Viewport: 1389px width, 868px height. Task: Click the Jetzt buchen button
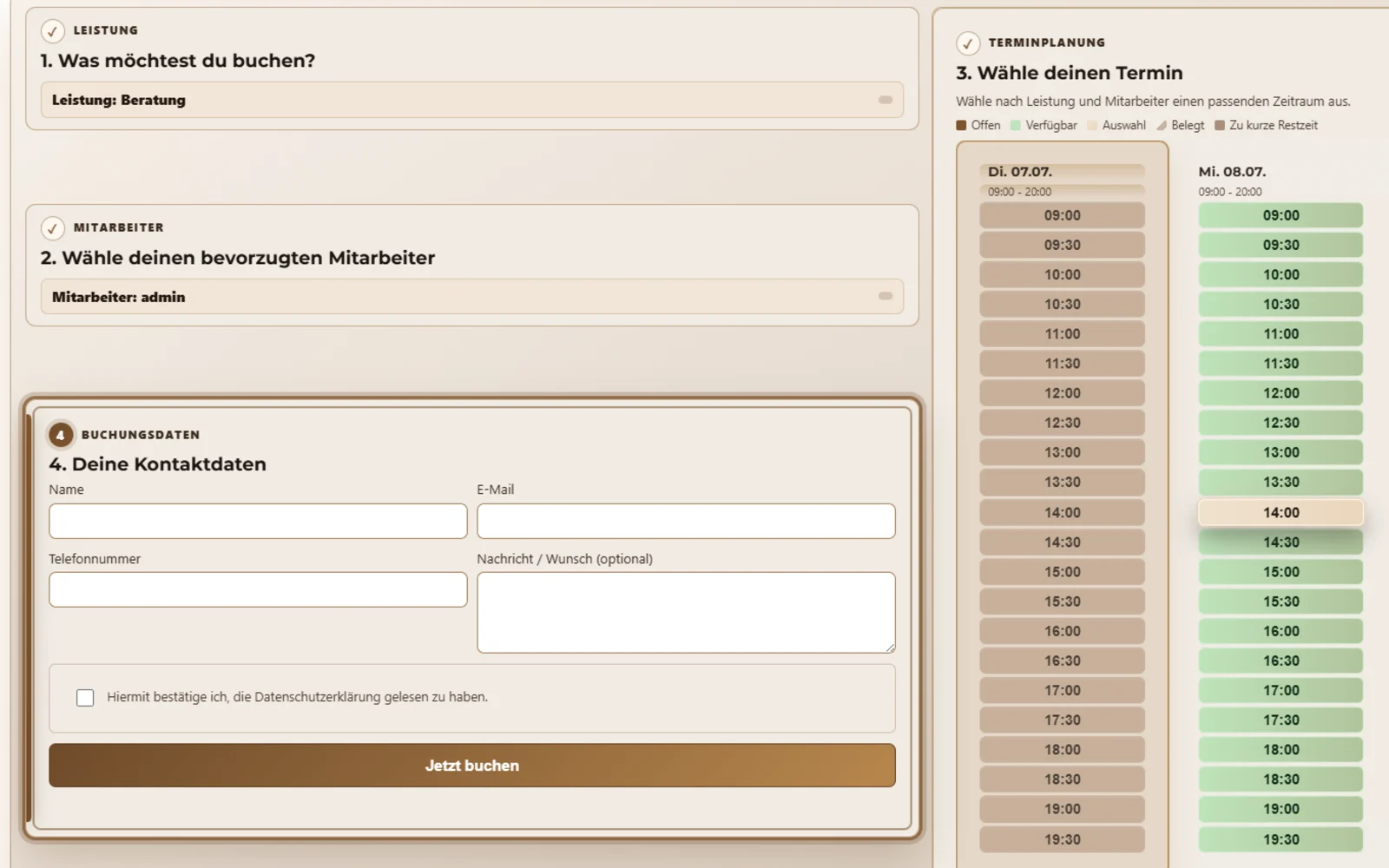click(471, 766)
